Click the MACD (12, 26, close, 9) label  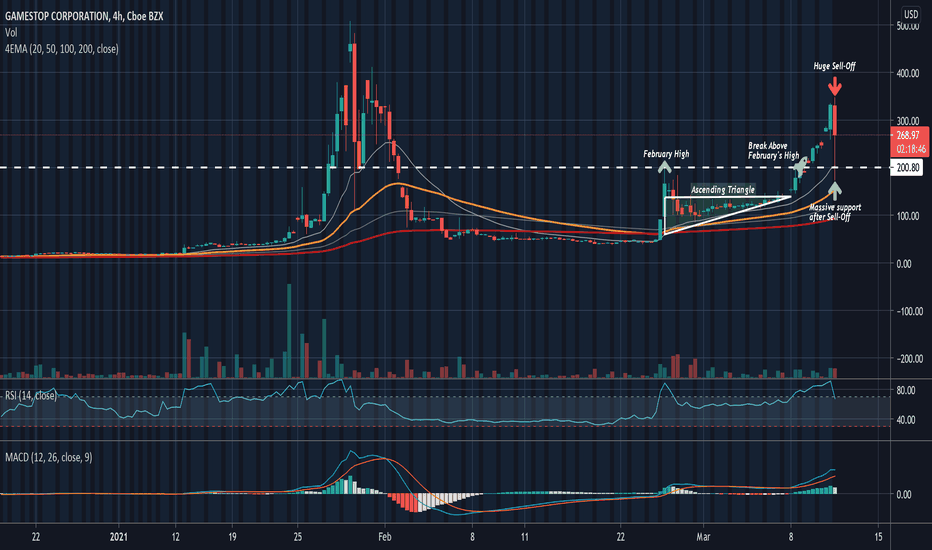click(x=49, y=457)
